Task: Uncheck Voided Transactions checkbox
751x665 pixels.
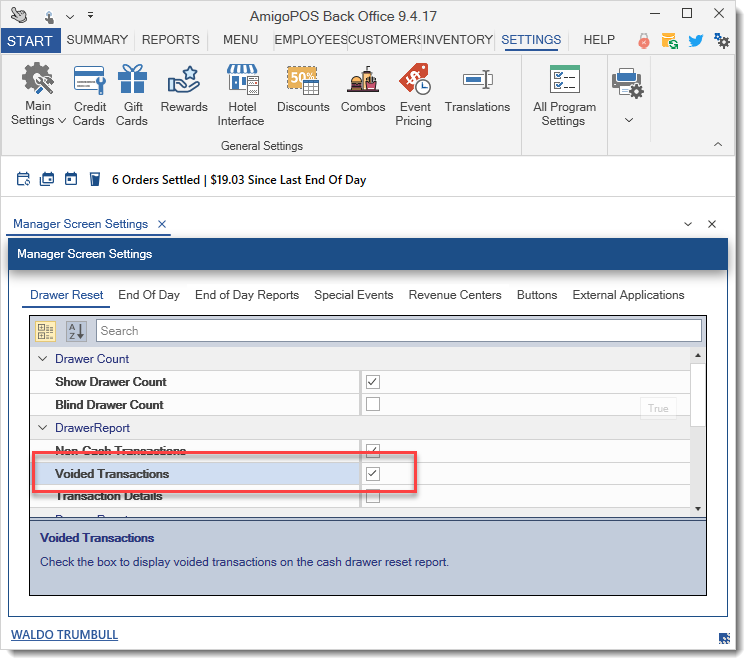Action: pos(373,474)
